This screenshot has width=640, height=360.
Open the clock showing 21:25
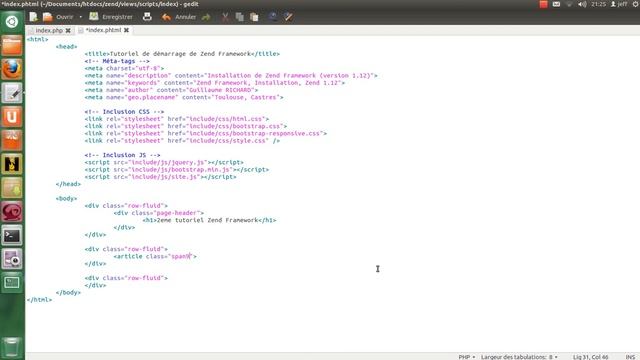tap(598, 4)
